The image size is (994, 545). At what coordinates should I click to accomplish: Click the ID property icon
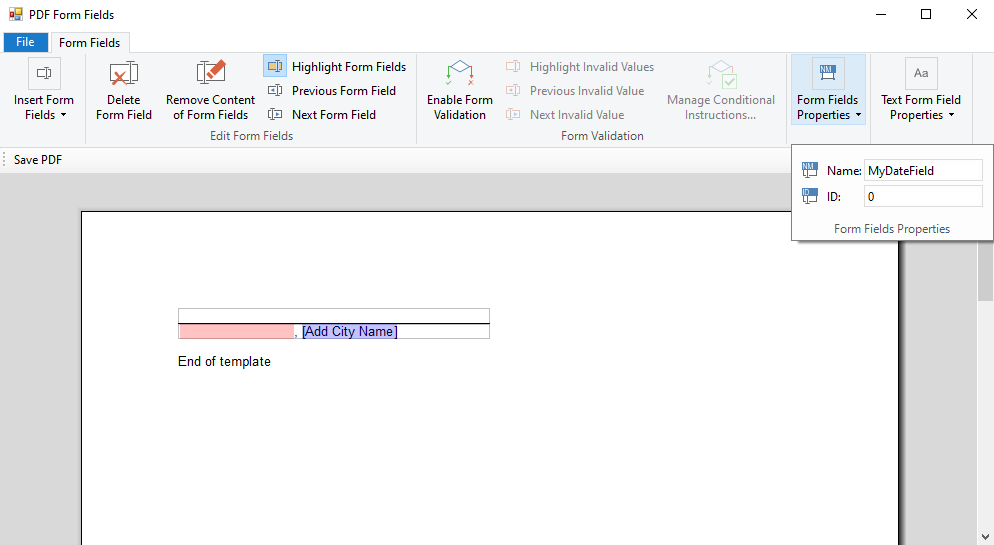[810, 196]
